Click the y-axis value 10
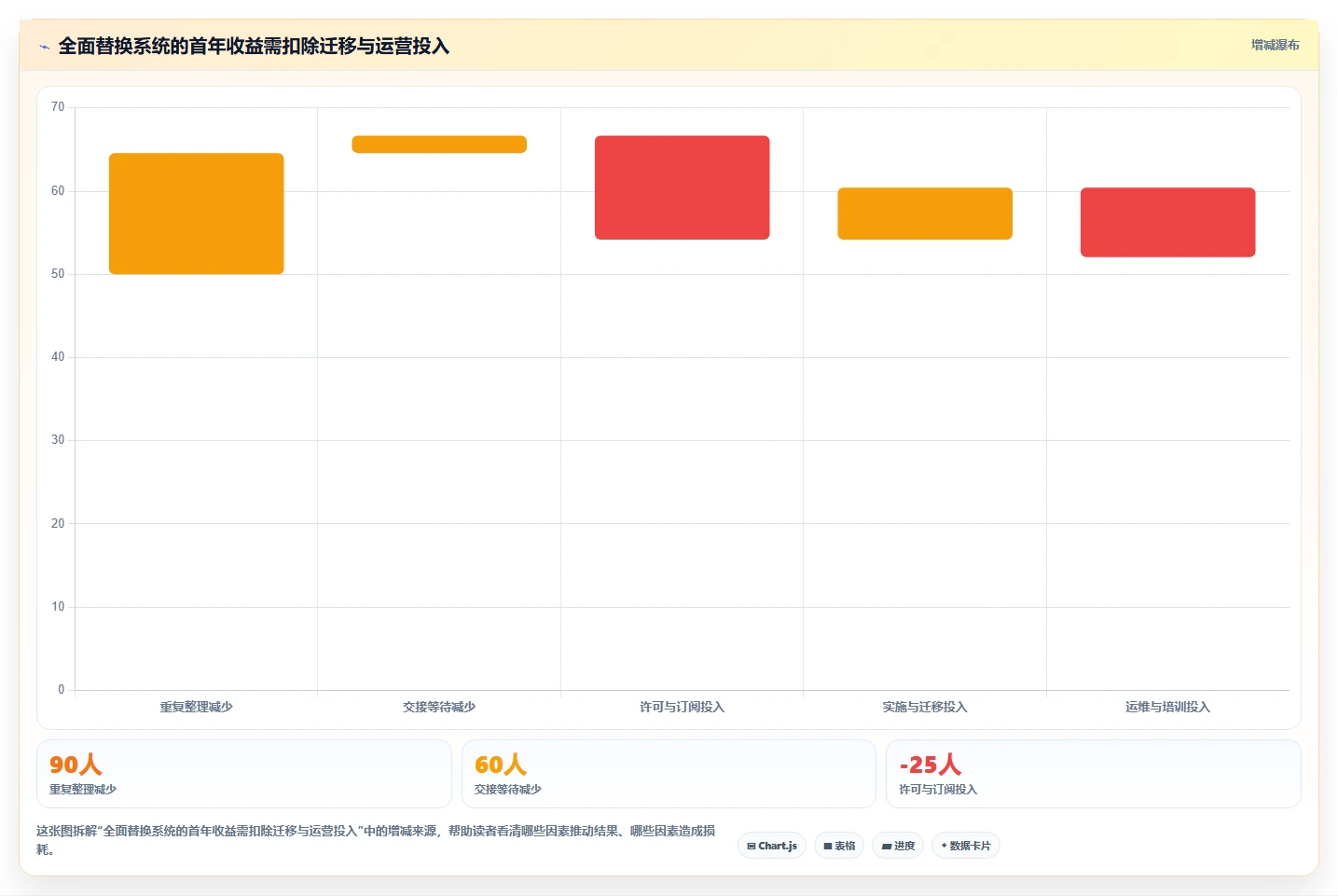This screenshot has width=1338, height=896. (58, 607)
